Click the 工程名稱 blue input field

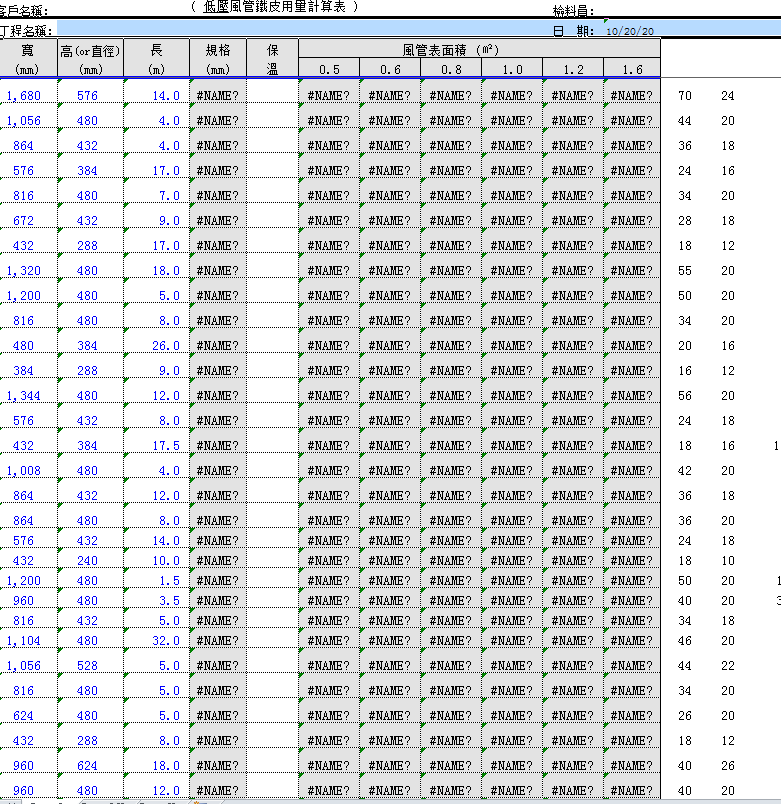303,29
